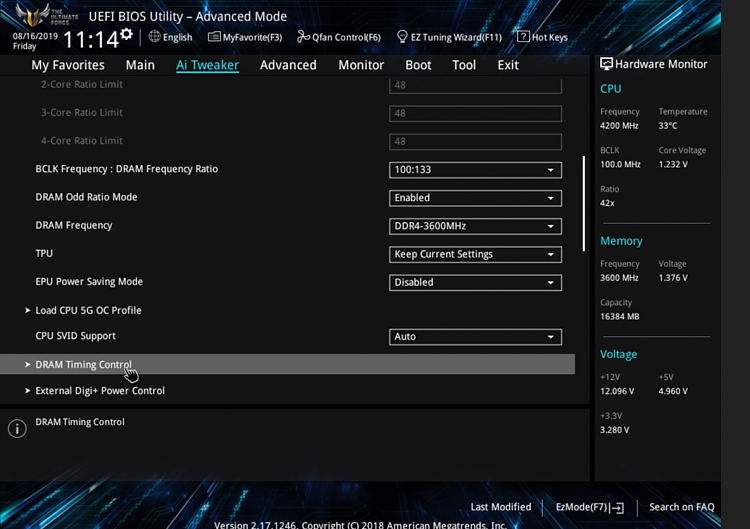Click the info icon in help panel
The width and height of the screenshot is (750, 529).
pos(17,429)
